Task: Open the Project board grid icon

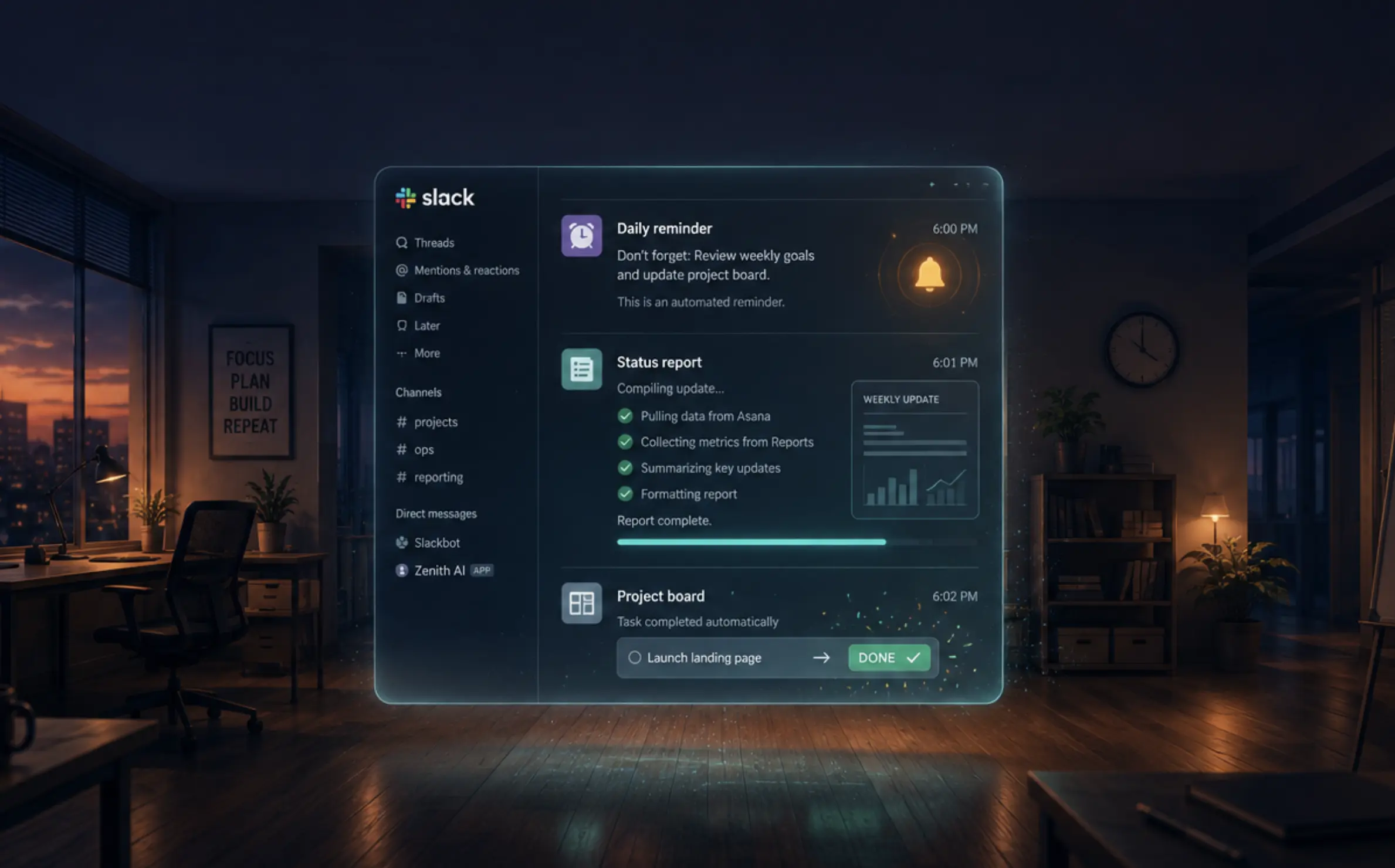Action: pyautogui.click(x=581, y=603)
